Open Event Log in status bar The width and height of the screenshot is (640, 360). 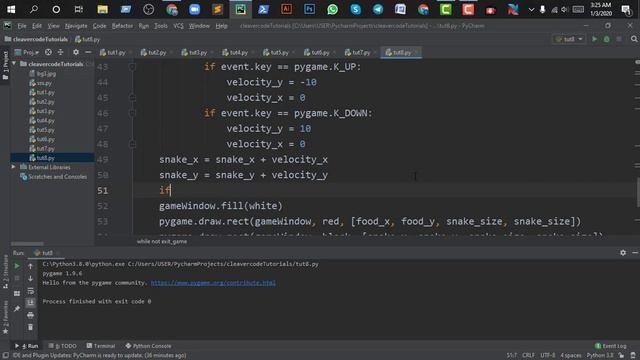610,346
